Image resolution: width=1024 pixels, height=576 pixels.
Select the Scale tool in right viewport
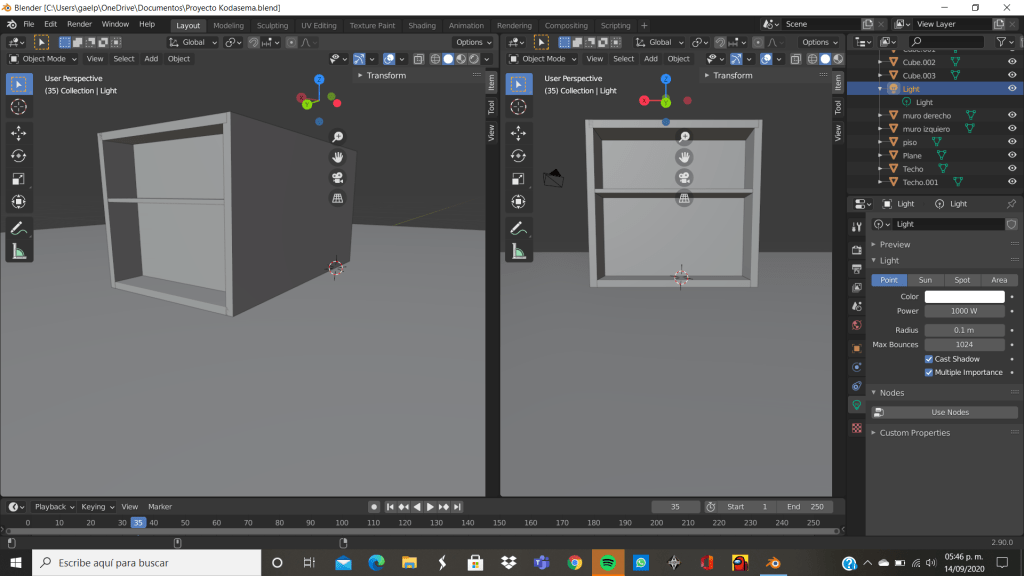[519, 179]
